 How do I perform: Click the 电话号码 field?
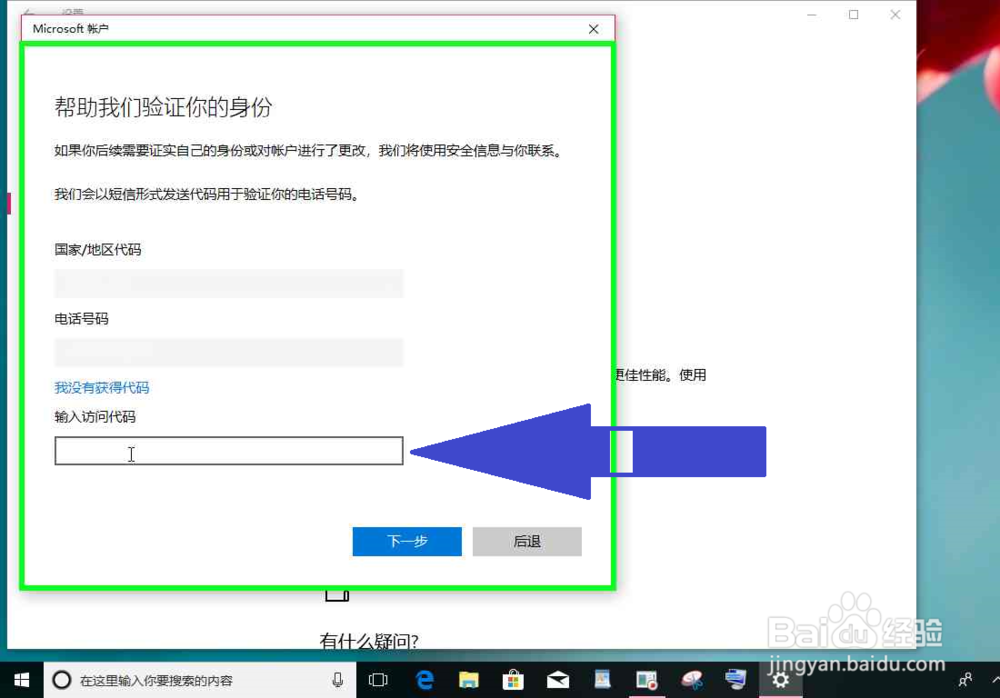(x=228, y=352)
